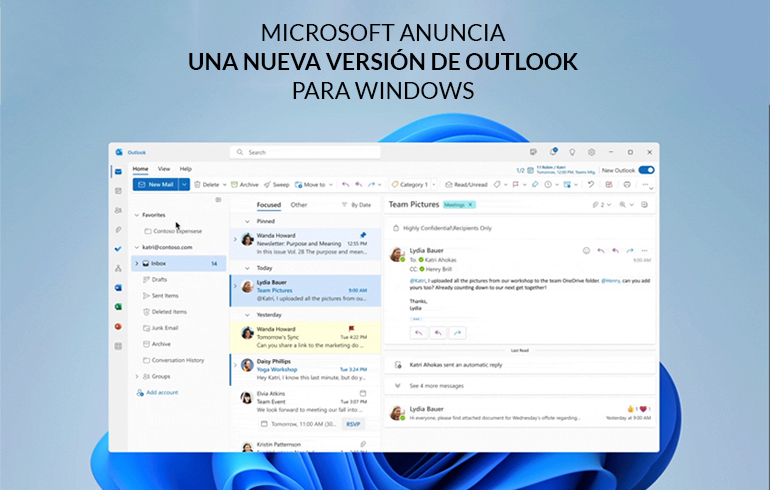Click the red flag icon in the ribbon
The image size is (770, 490).
516,185
